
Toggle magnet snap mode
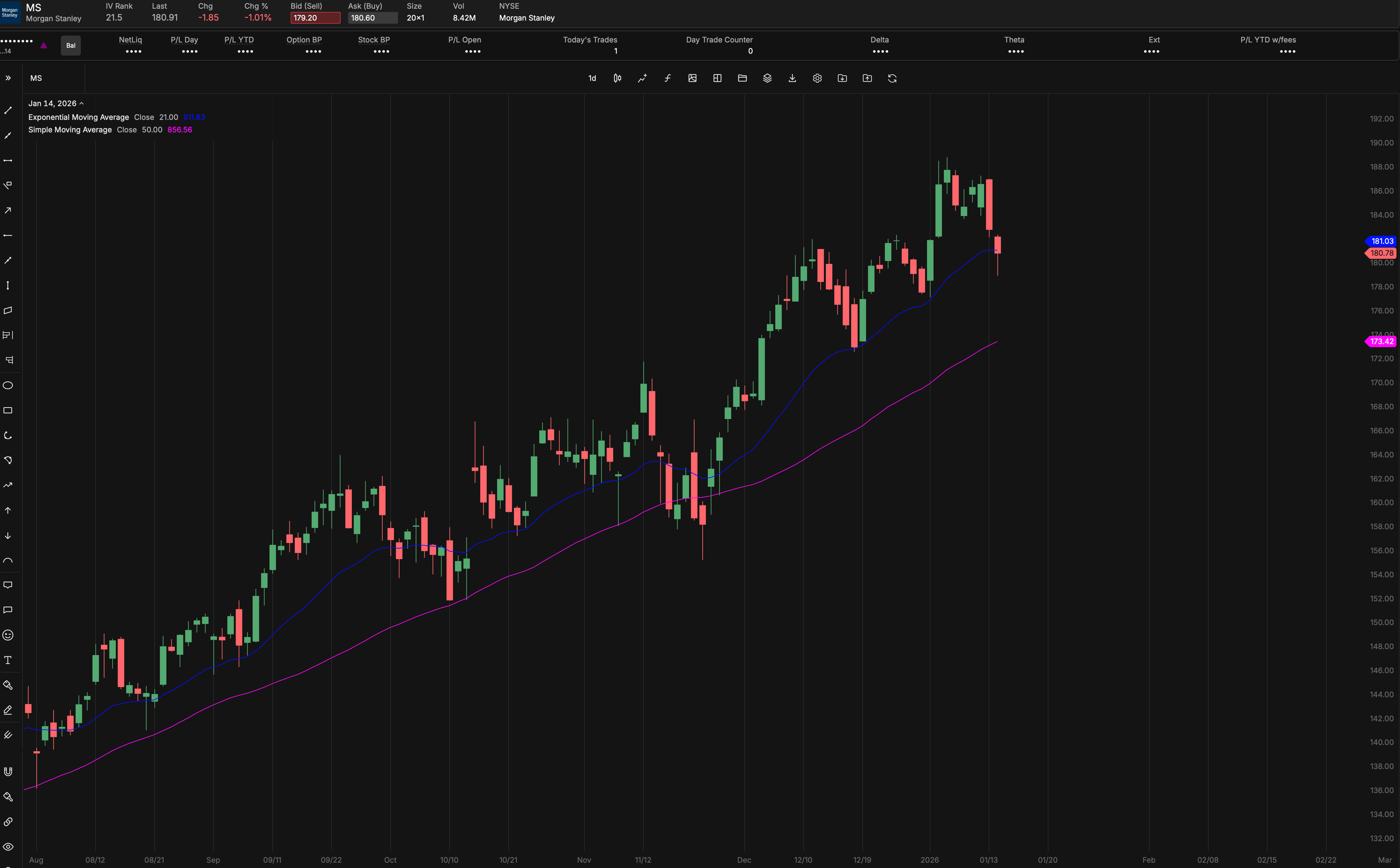pos(9,772)
